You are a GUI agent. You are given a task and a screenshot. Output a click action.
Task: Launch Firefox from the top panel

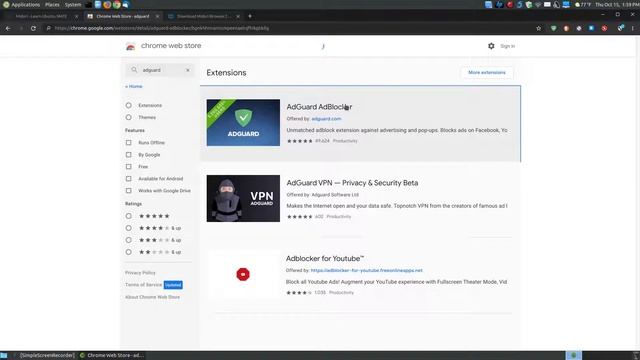(x=107, y=4)
